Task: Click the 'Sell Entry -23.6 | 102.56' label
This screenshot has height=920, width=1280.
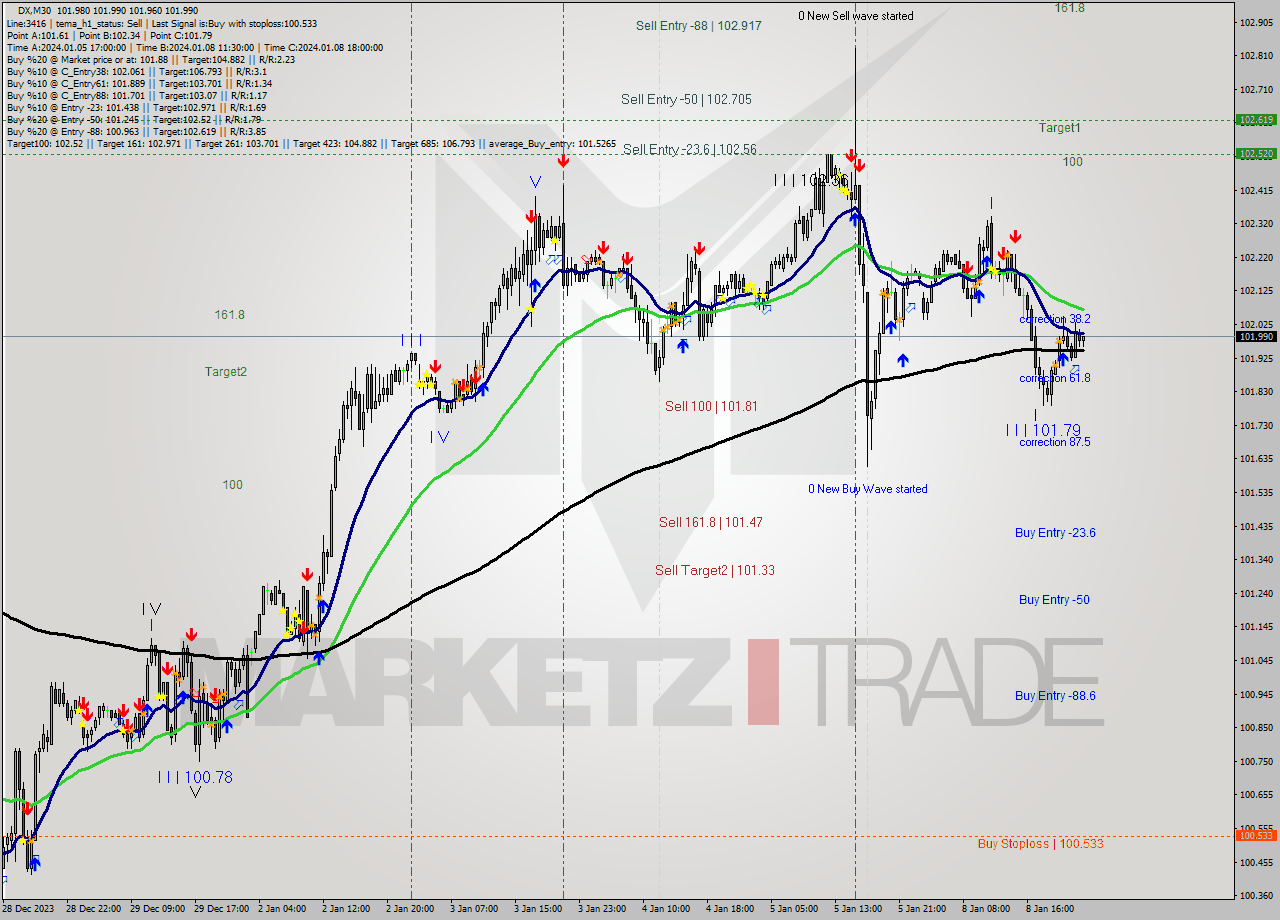Action: [690, 149]
